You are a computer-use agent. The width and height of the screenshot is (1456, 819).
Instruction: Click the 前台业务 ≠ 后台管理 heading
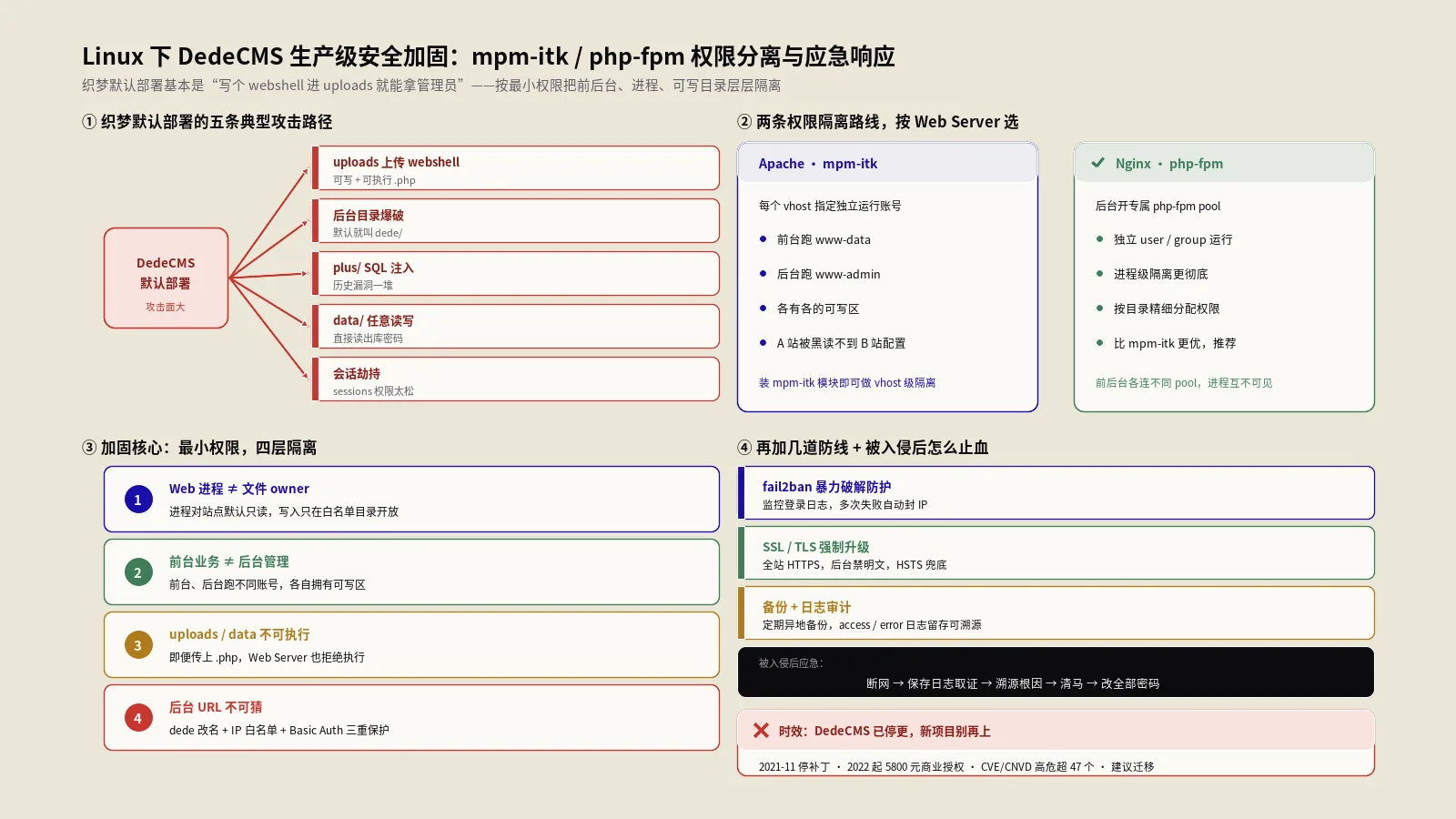tap(229, 561)
